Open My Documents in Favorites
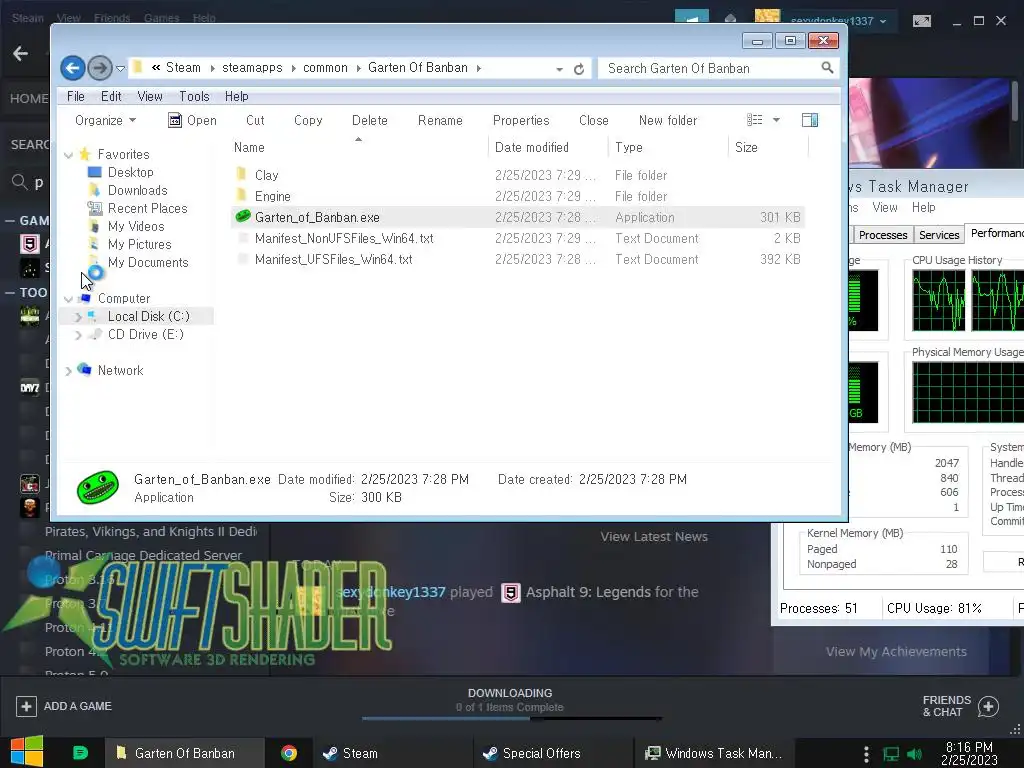 148,262
